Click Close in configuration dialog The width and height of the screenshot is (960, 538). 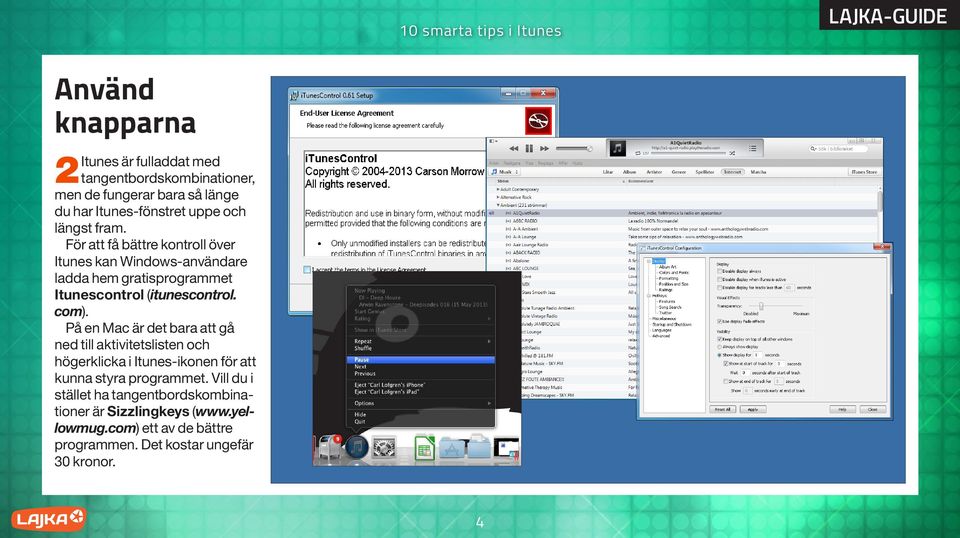point(872,409)
